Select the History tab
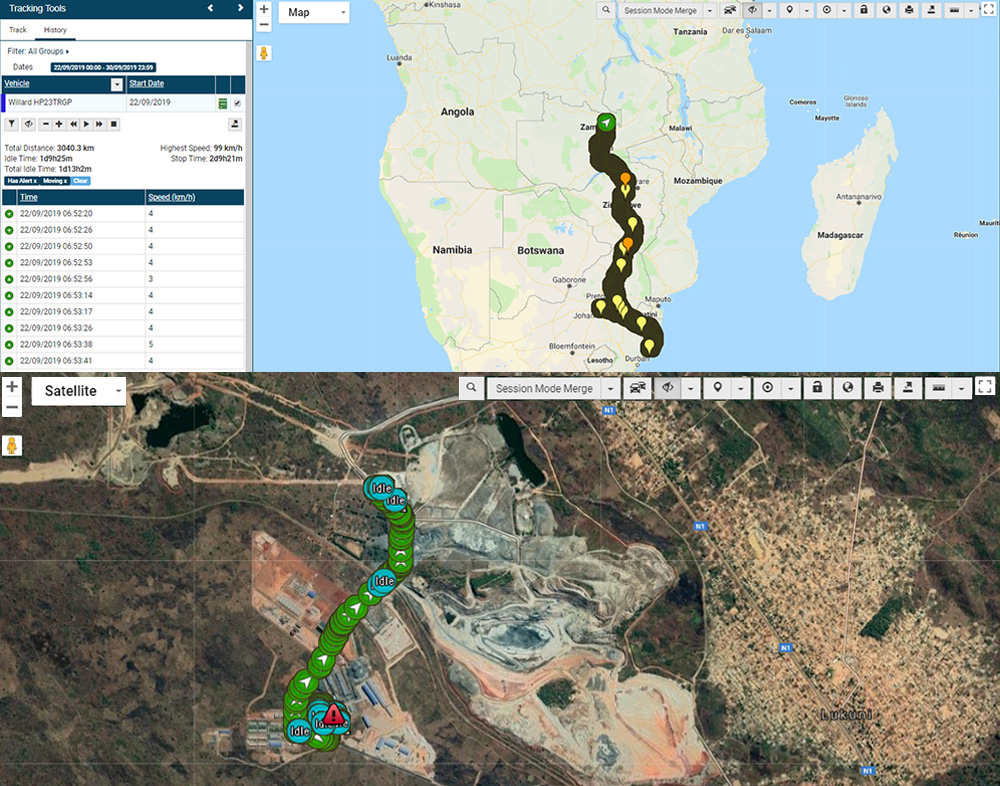The height and width of the screenshot is (786, 1000). pos(55,30)
